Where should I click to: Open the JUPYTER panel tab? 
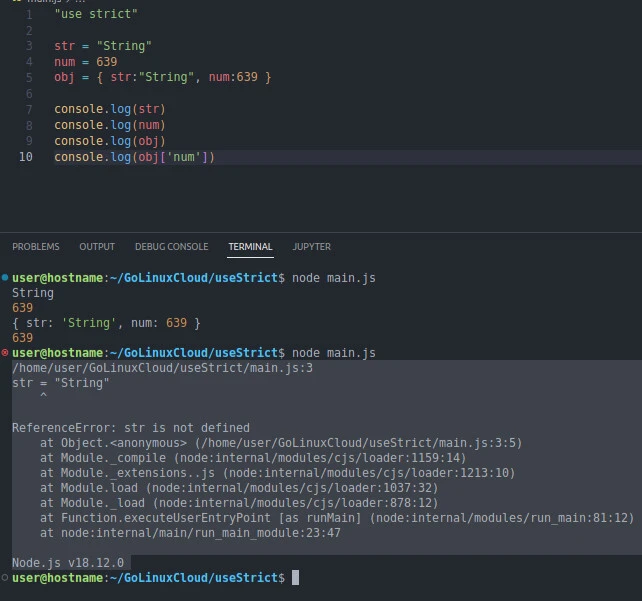(311, 247)
